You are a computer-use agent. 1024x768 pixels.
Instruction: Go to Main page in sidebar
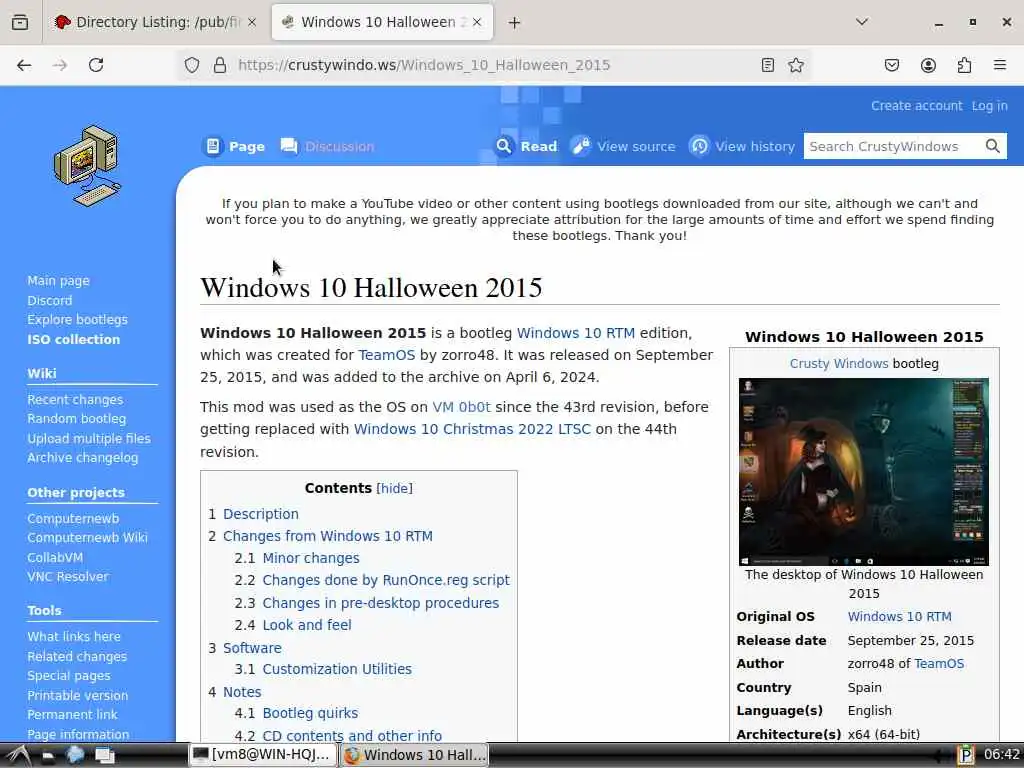pyautogui.click(x=58, y=281)
